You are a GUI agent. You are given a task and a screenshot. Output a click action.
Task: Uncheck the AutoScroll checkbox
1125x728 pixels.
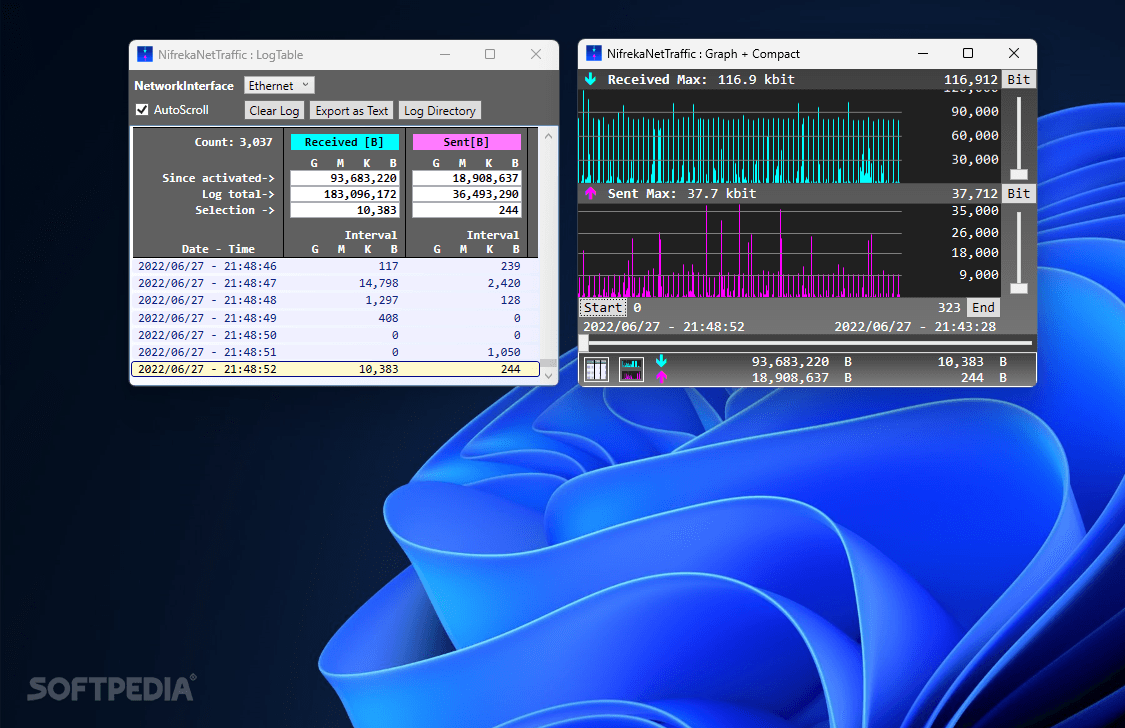pyautogui.click(x=142, y=110)
